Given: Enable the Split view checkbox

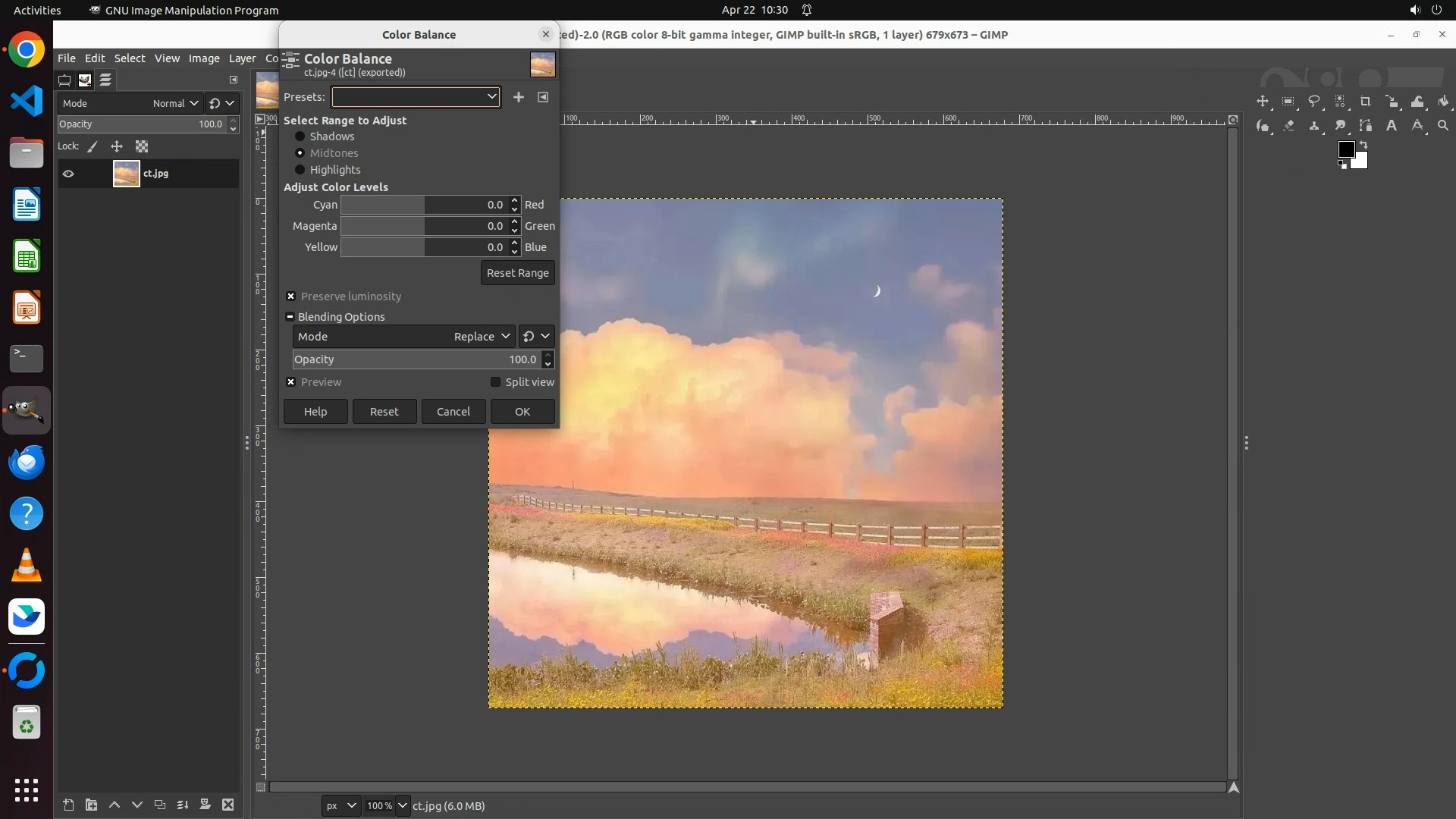Looking at the screenshot, I should click(496, 382).
